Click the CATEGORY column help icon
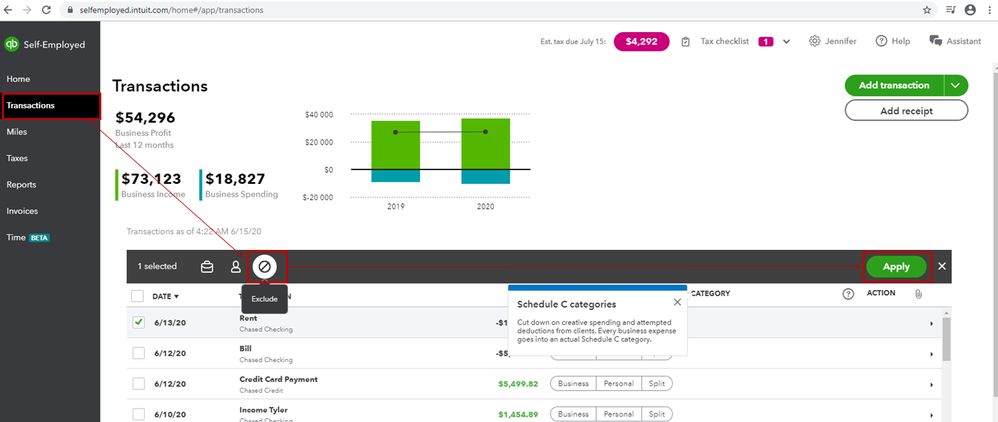This screenshot has width=998, height=422. tap(848, 294)
